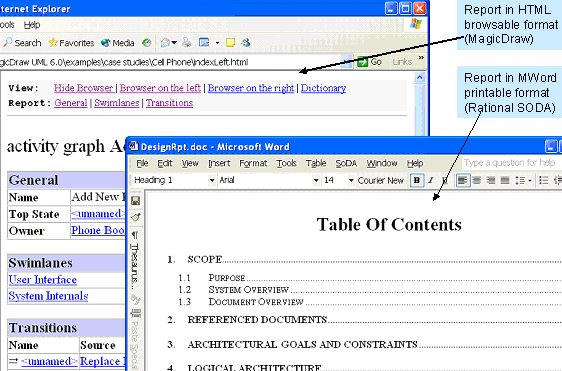562x371 pixels.
Task: Open the History clock icon in Internet Explorer
Action: pos(146,43)
